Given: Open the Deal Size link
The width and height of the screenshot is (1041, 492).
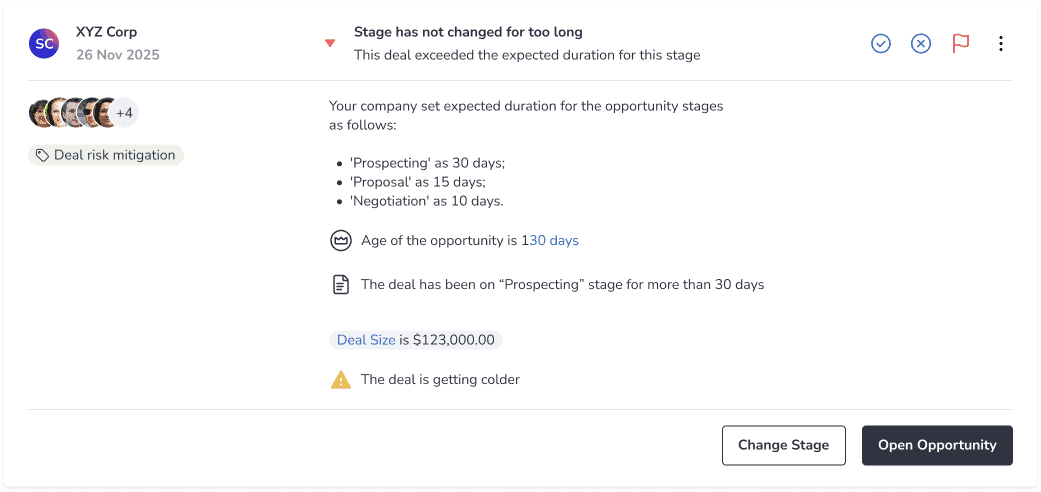Looking at the screenshot, I should tap(366, 340).
